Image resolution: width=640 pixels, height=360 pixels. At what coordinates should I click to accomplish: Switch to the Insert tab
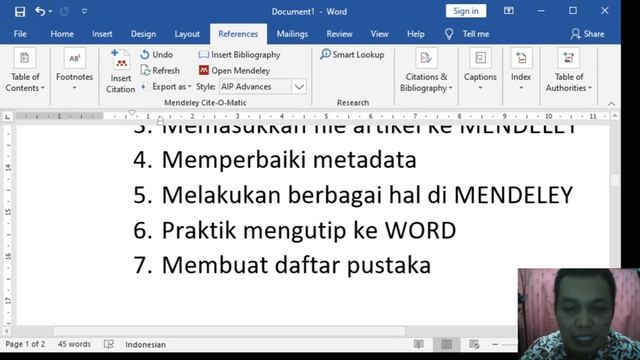(x=102, y=34)
